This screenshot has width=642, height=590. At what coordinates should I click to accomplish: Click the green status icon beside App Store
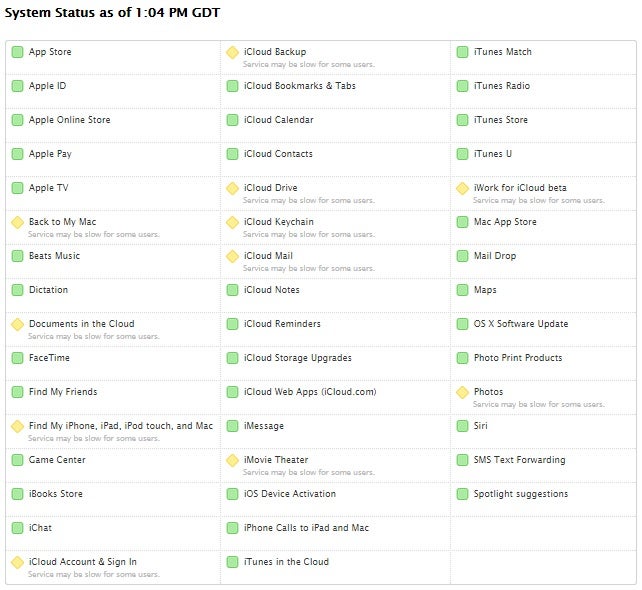click(17, 52)
